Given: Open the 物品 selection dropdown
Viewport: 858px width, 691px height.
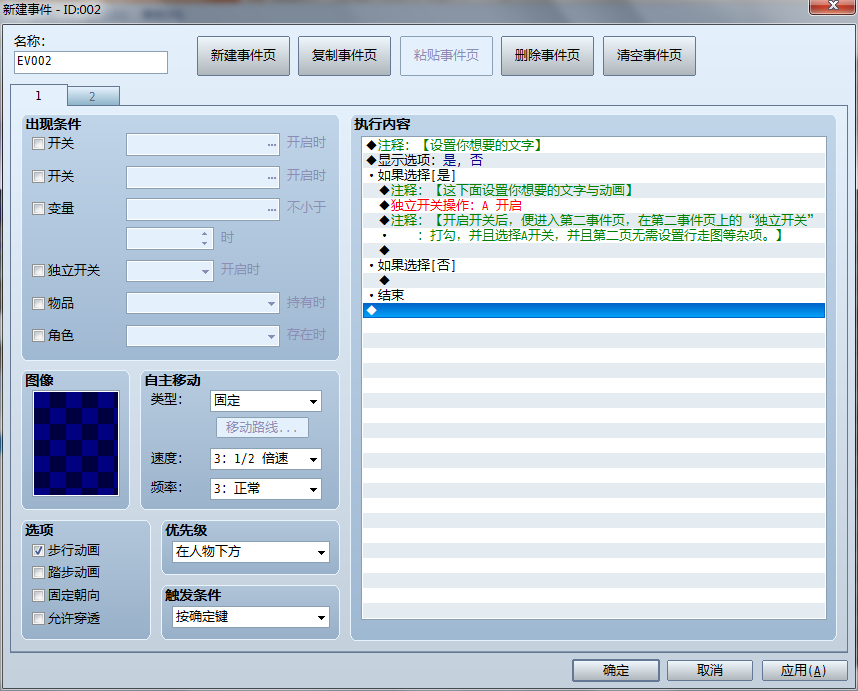Looking at the screenshot, I should pyautogui.click(x=203, y=303).
